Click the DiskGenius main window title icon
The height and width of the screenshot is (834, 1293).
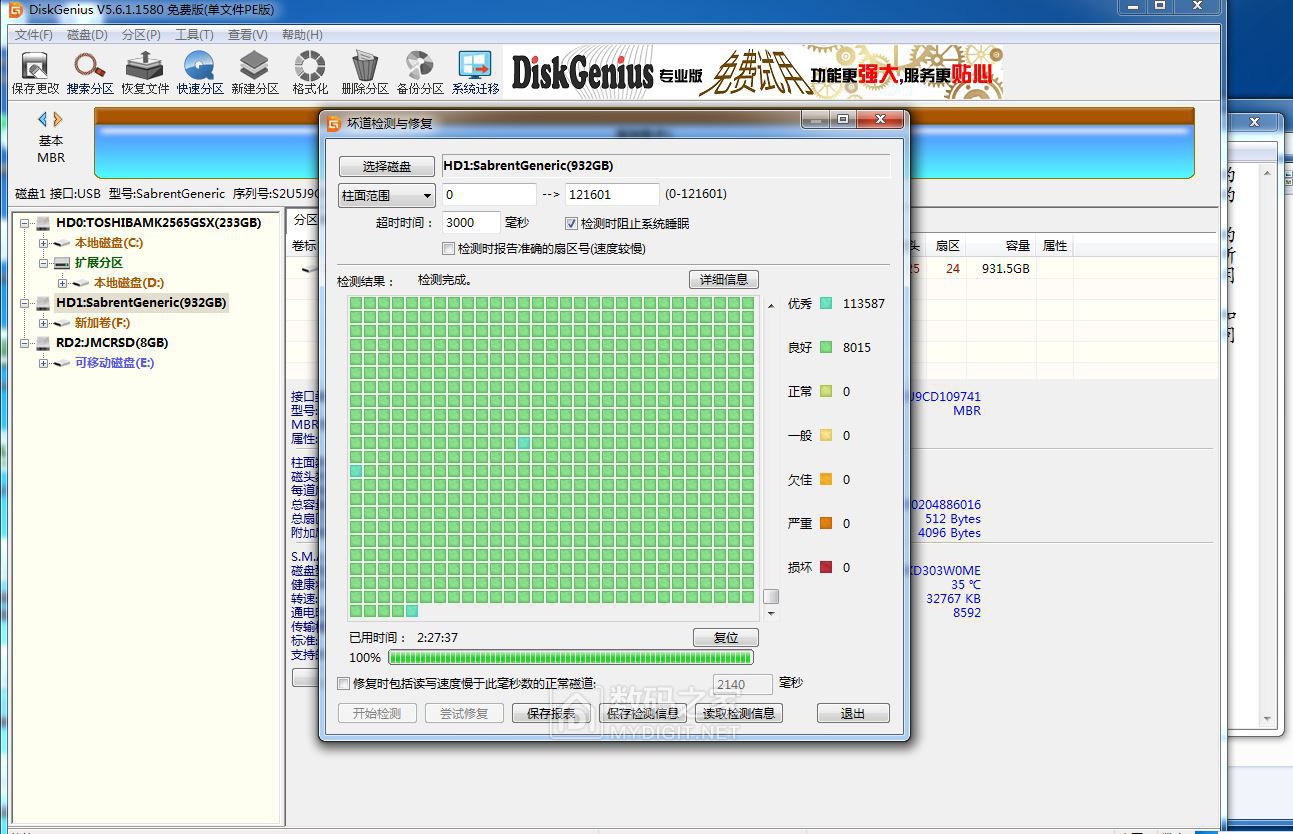click(x=15, y=10)
